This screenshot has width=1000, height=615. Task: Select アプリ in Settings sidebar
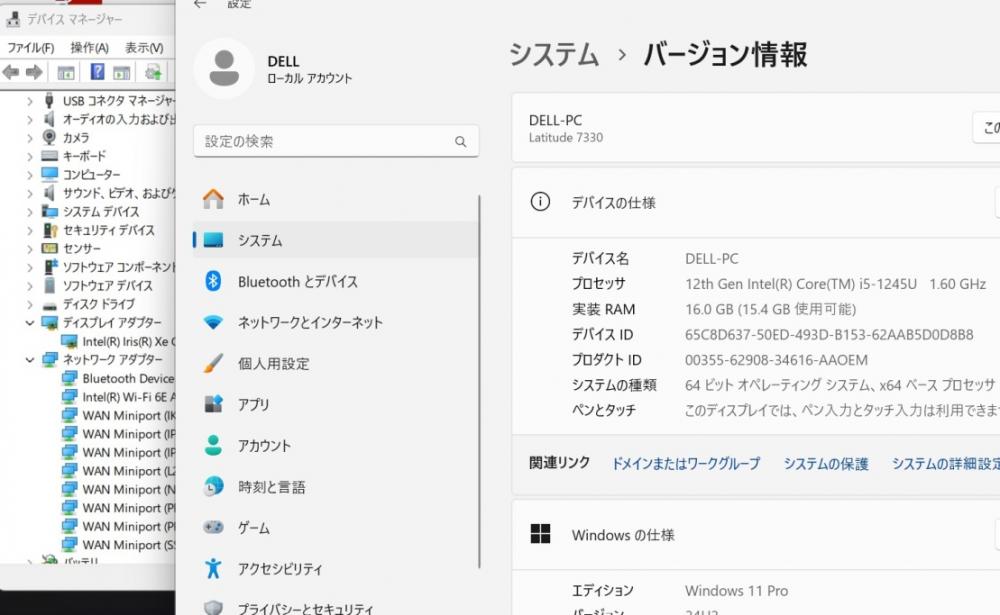[x=335, y=404]
